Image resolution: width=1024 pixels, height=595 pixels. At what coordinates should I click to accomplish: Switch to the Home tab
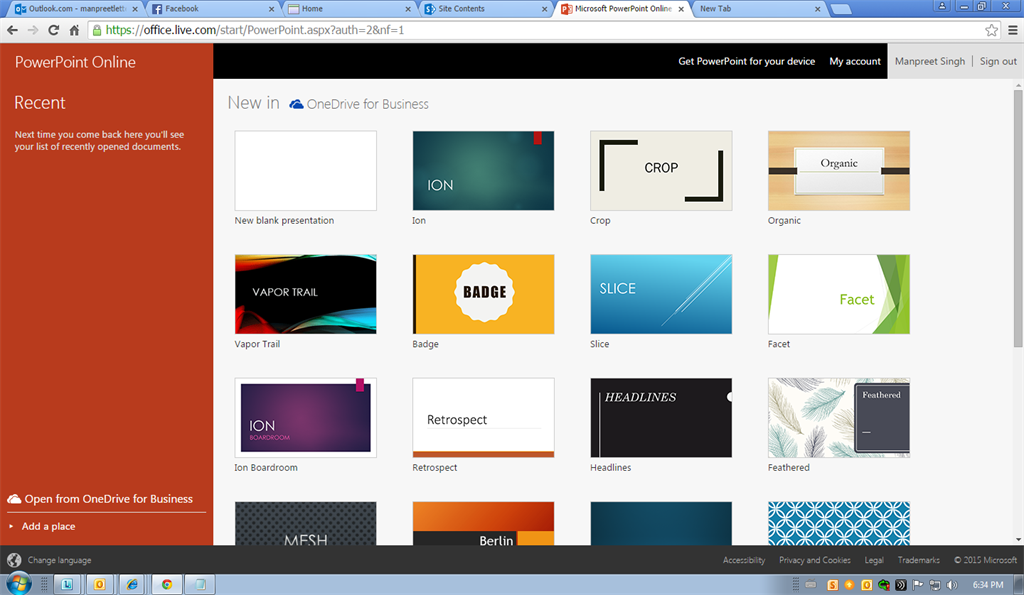pos(349,9)
